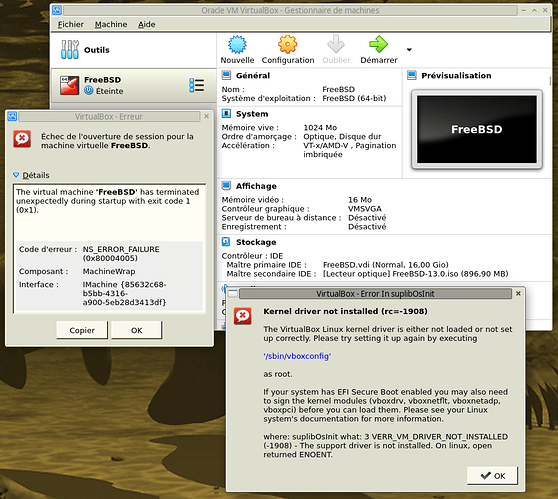
Task: Open the Machine menu
Action: coord(111,24)
